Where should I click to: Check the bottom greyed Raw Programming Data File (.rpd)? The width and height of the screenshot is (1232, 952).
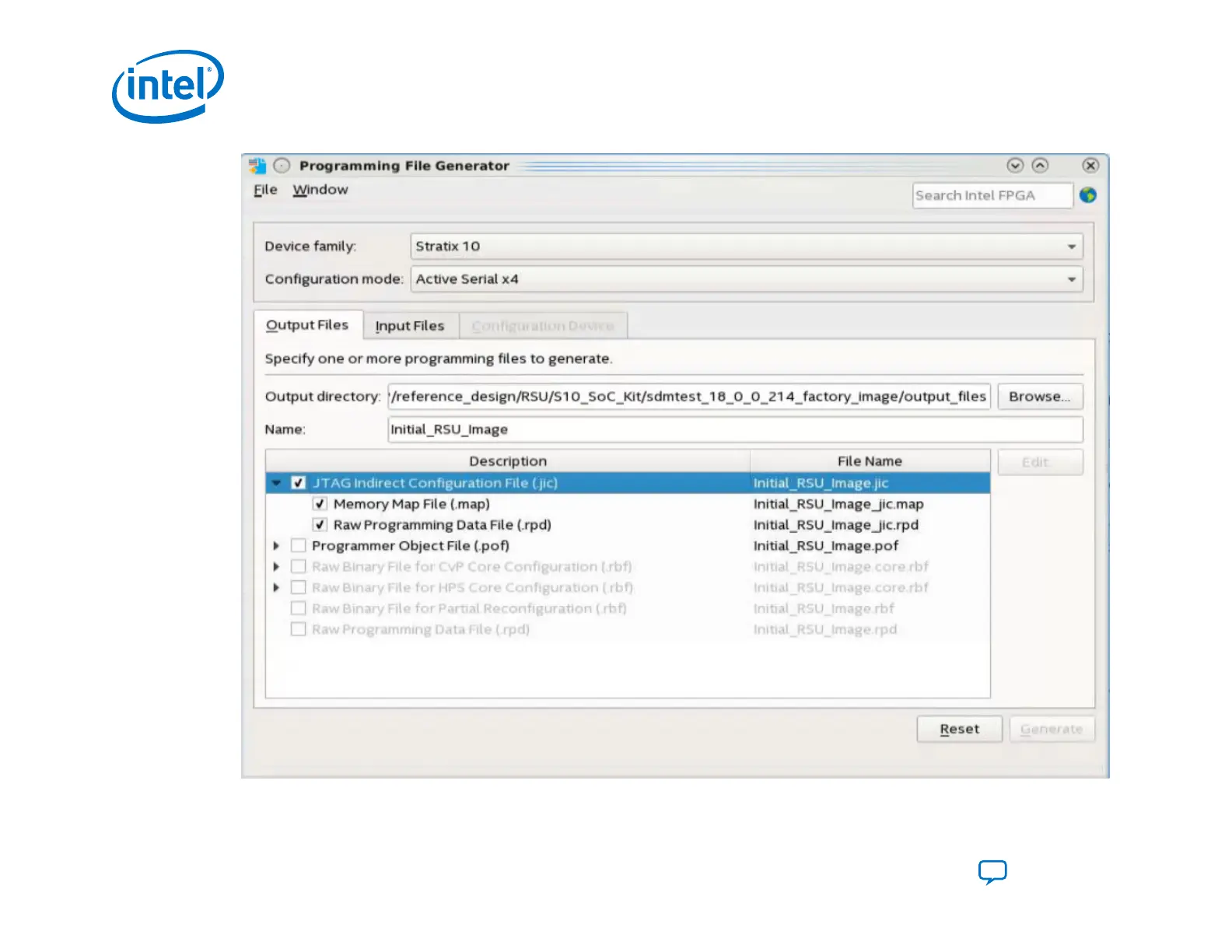point(298,629)
